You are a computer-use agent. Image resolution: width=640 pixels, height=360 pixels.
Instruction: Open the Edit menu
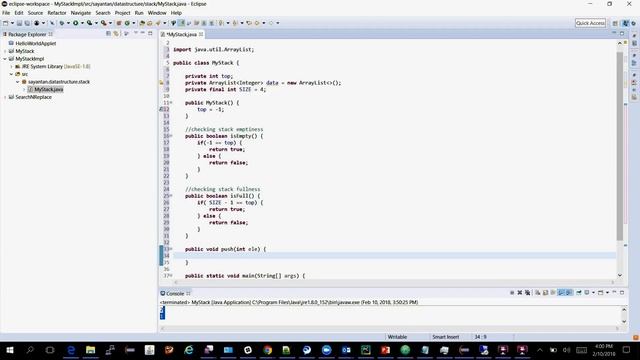point(19,13)
